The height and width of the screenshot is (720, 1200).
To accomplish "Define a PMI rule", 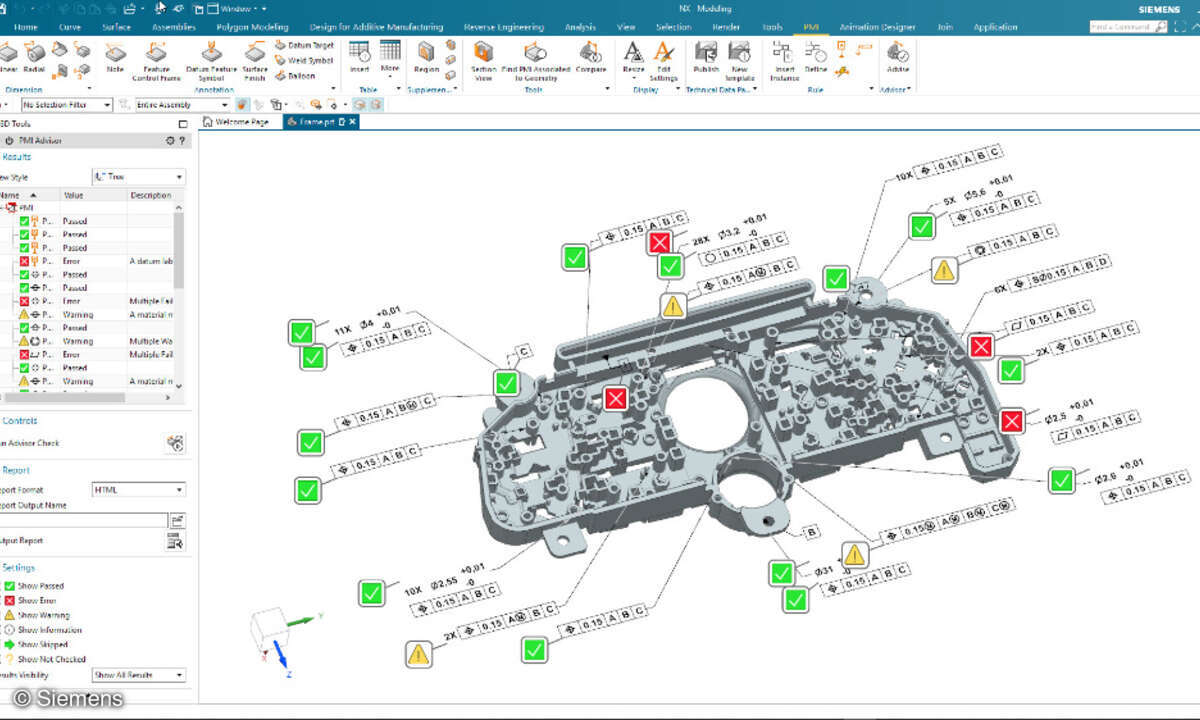I will [x=815, y=57].
